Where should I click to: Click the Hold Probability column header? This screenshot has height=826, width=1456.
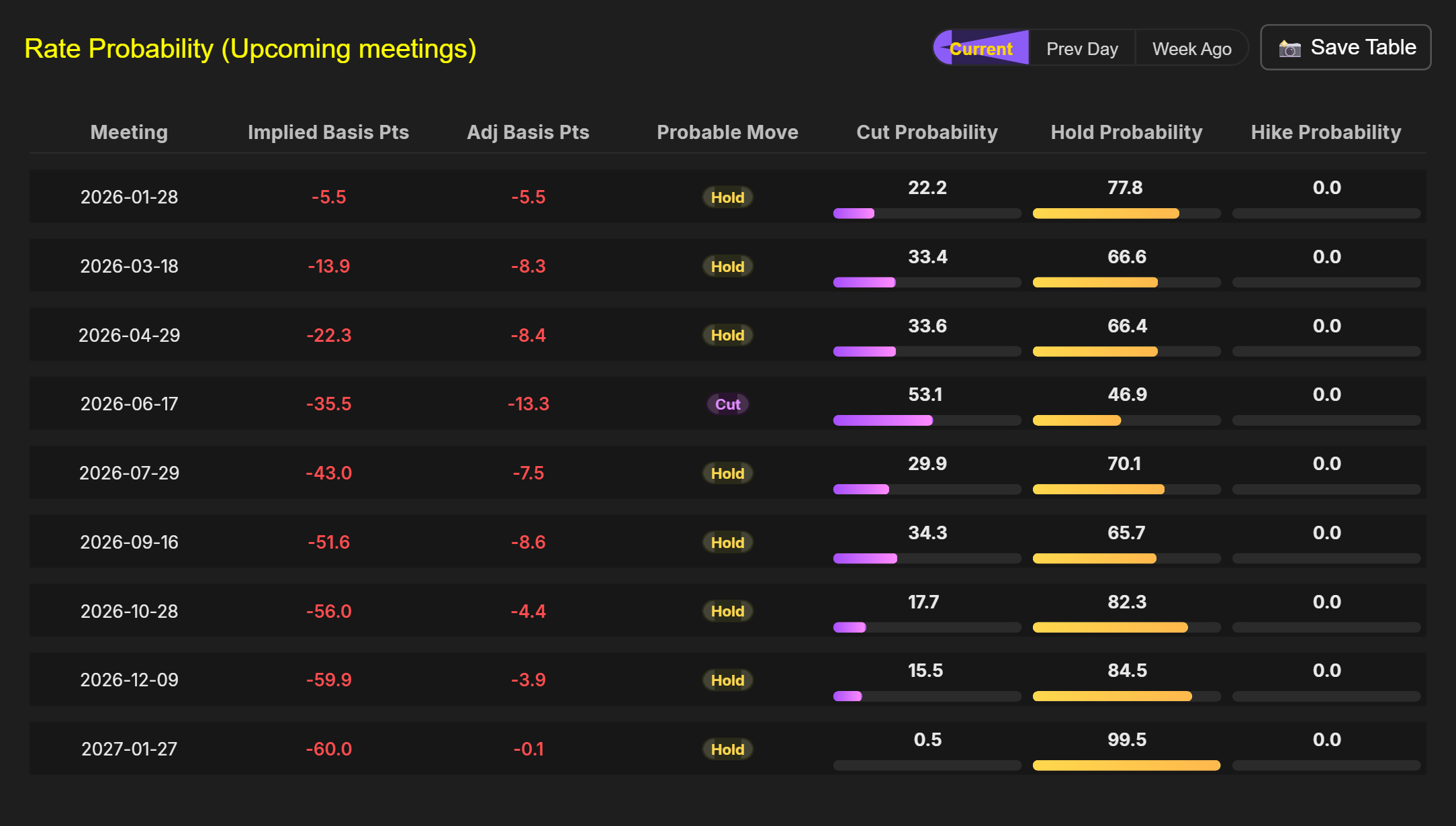tap(1126, 132)
